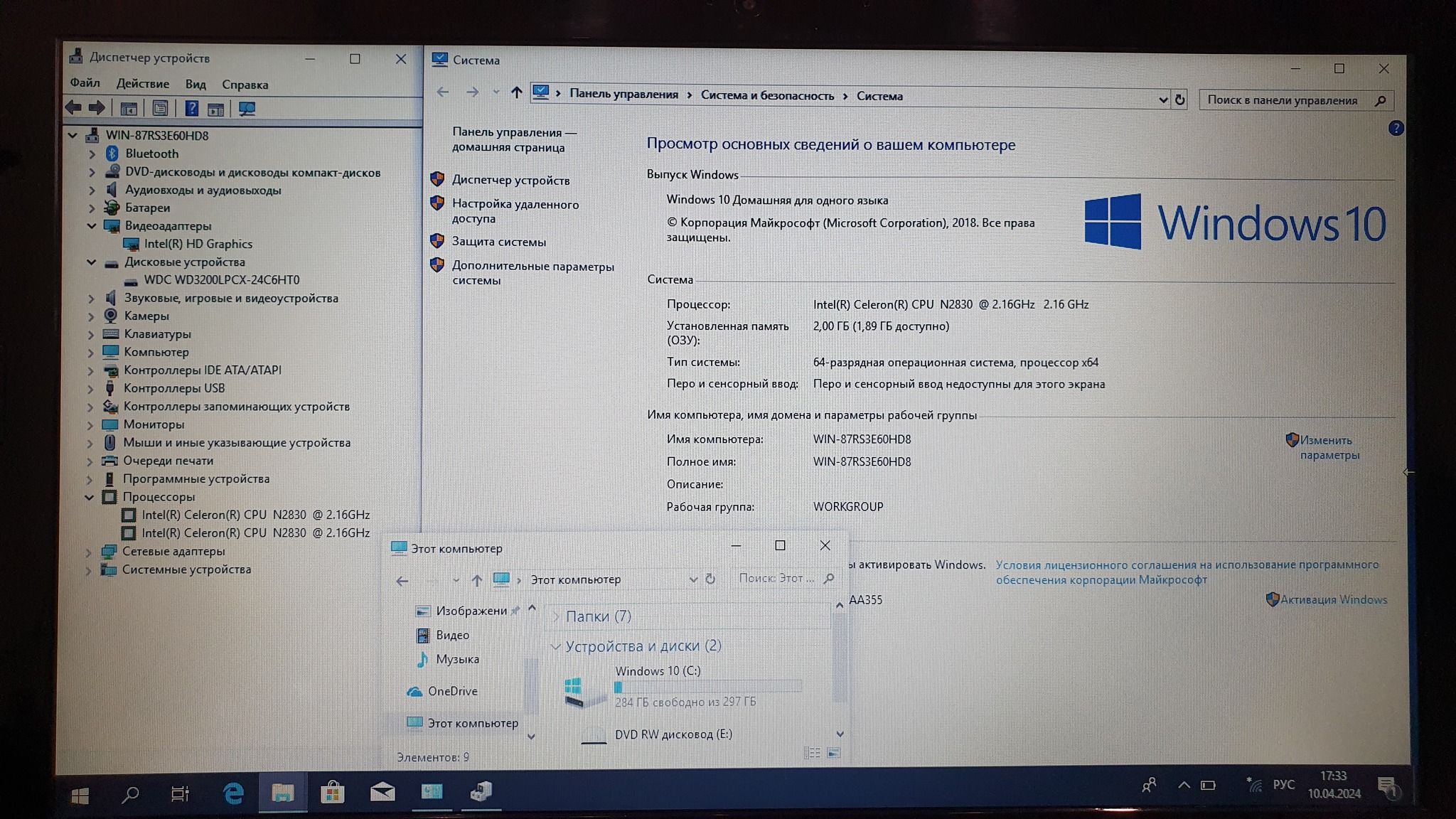The image size is (1456, 819).
Task: Collapse the Процессоры tree node
Action: click(x=90, y=497)
